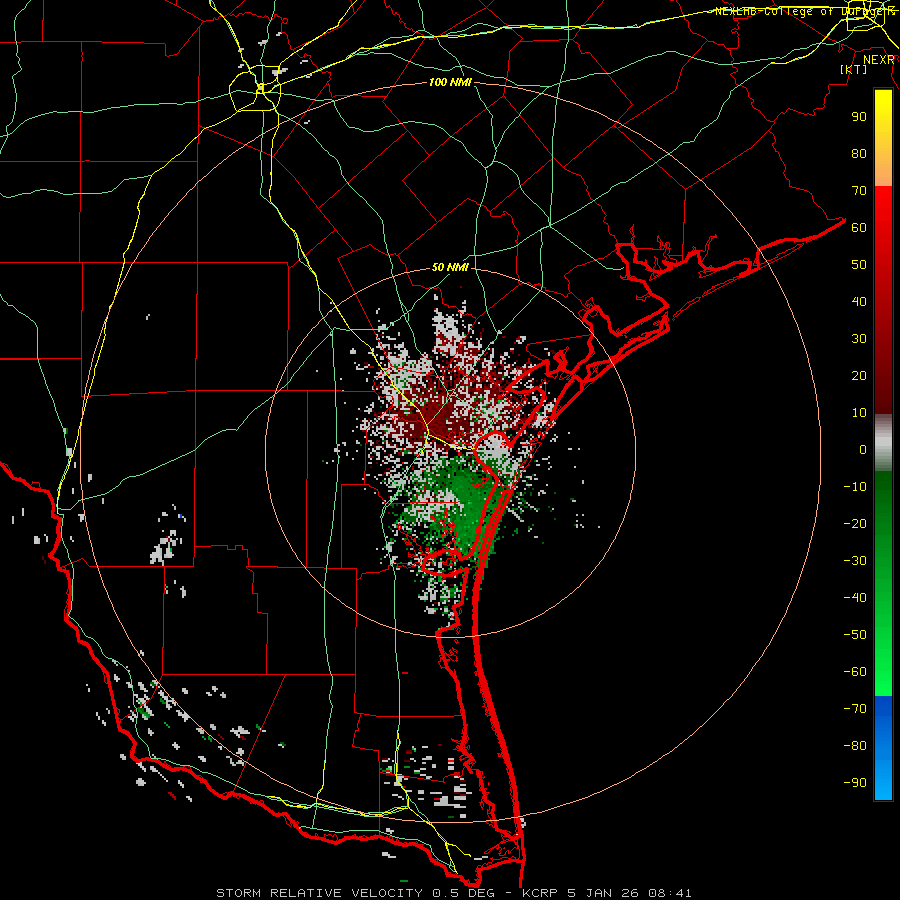Click the 0 value on the velocity scale

click(863, 449)
